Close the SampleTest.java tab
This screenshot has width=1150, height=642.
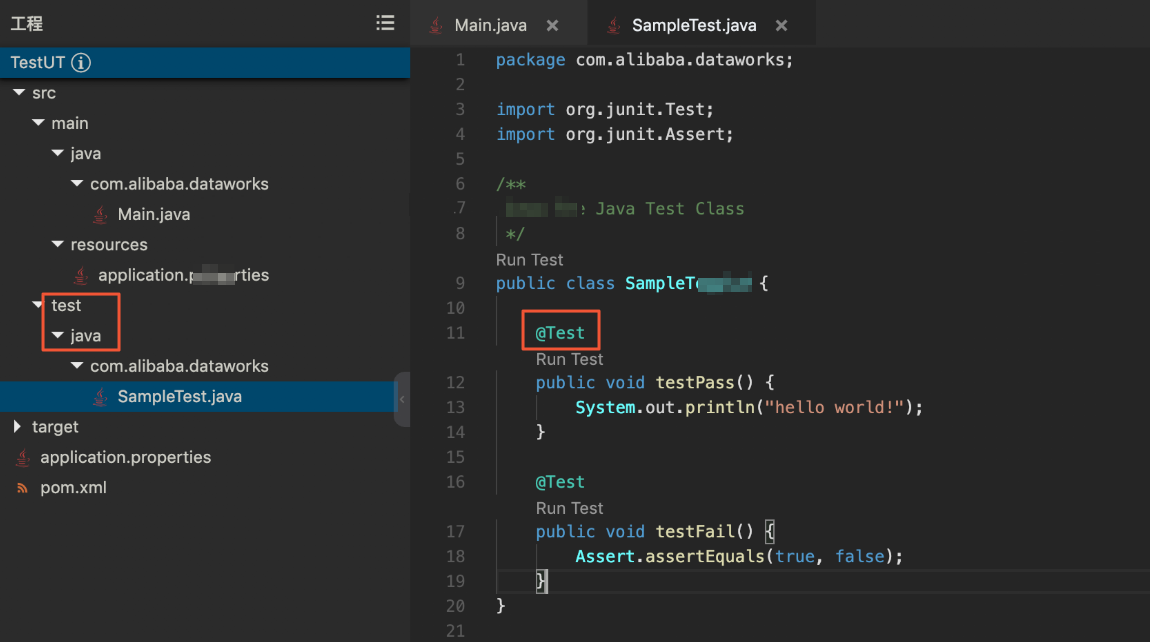(782, 26)
